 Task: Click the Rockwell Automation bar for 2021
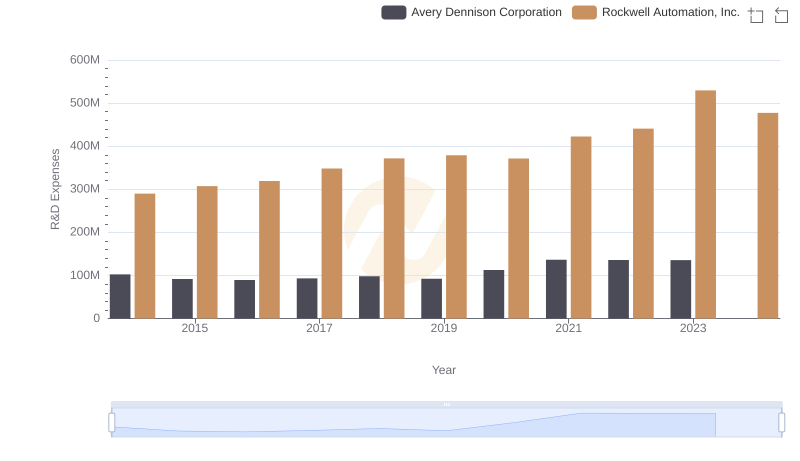click(x=581, y=227)
